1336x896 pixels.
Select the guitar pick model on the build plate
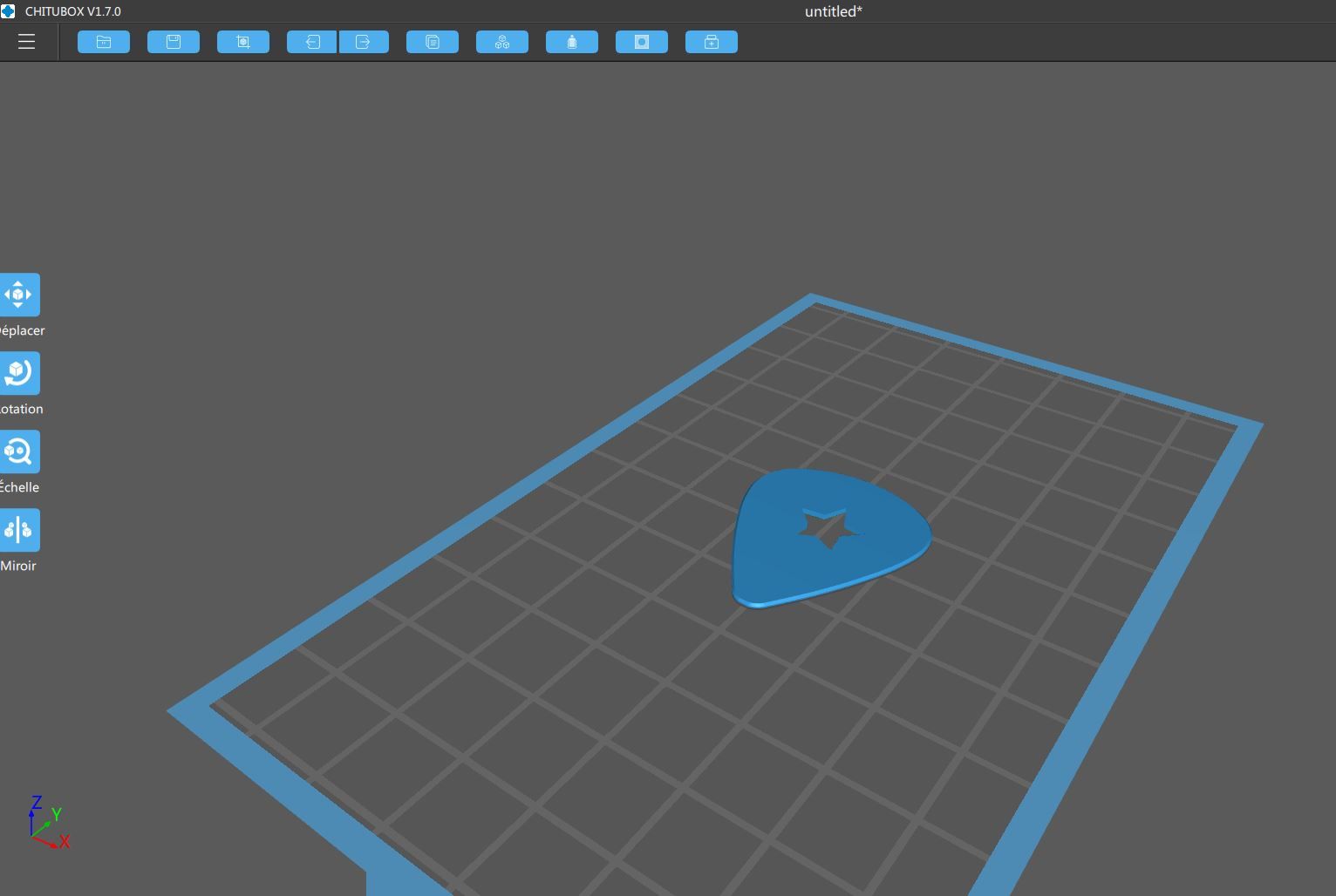pos(785,558)
